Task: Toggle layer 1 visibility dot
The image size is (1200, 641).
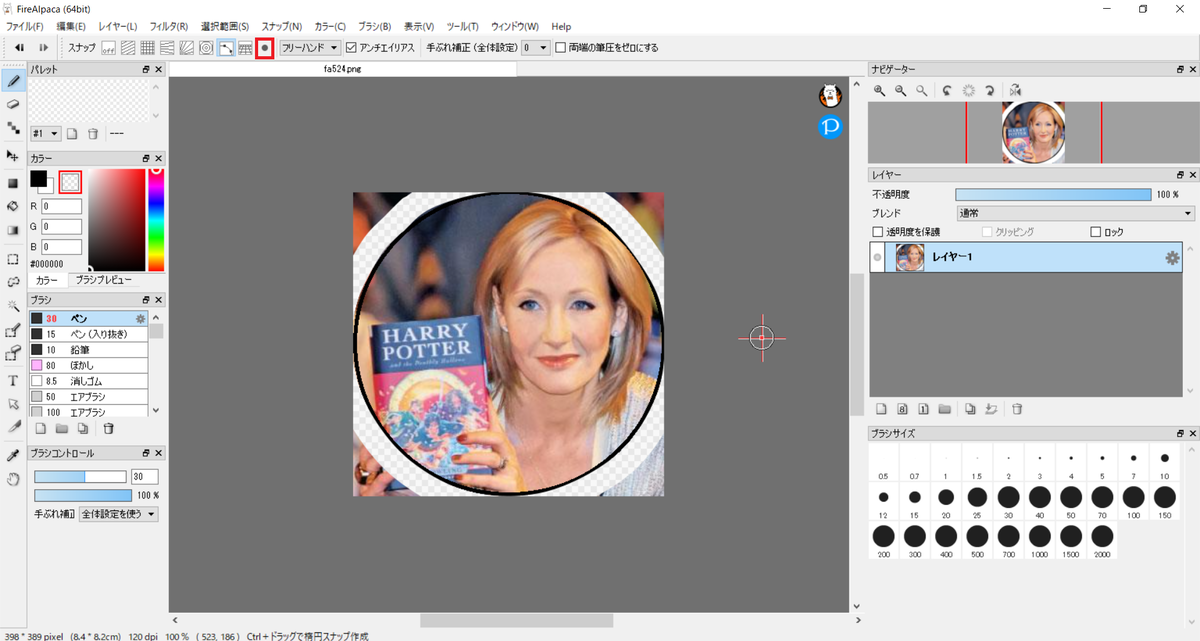Action: click(878, 258)
